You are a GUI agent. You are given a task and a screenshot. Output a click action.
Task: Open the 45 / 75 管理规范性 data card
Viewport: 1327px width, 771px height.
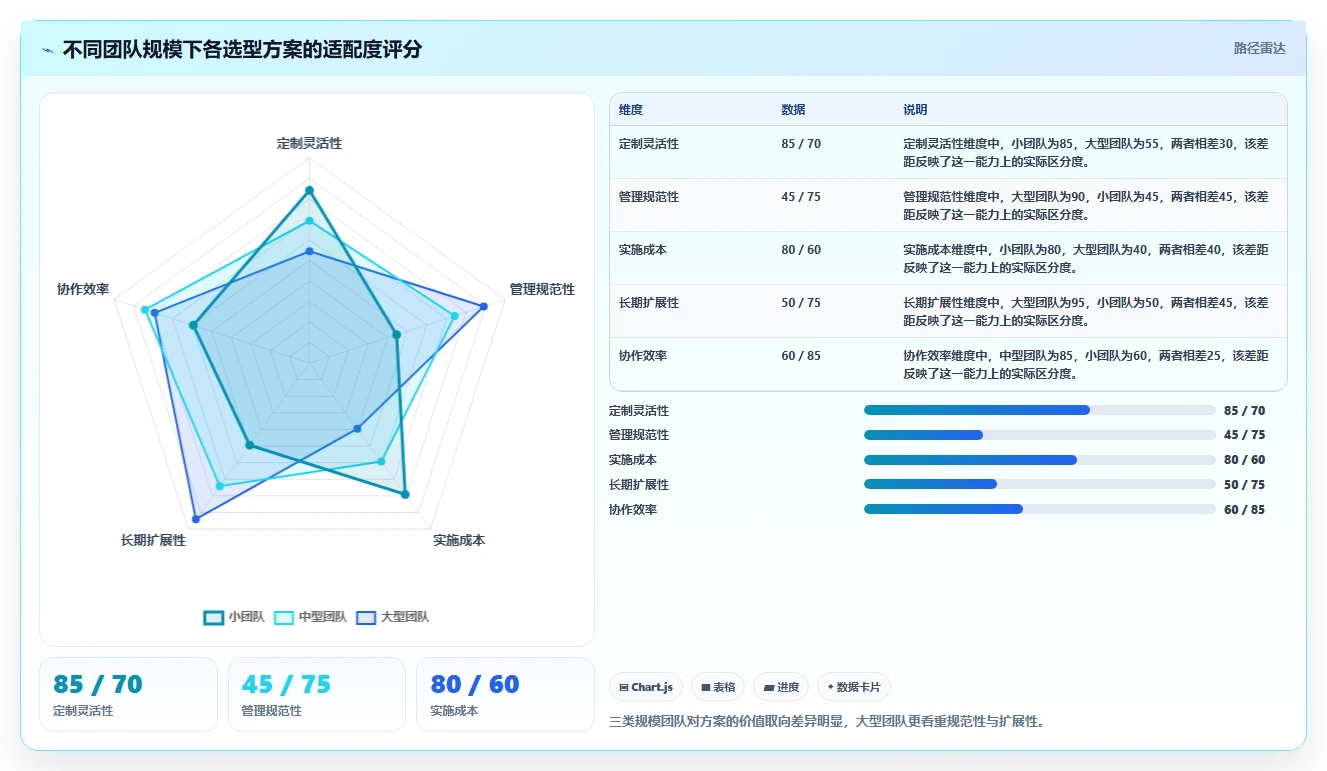317,694
